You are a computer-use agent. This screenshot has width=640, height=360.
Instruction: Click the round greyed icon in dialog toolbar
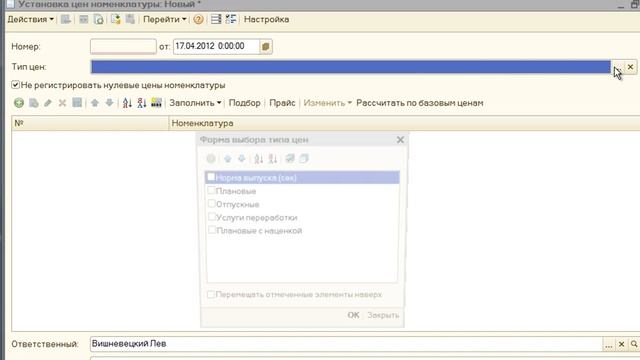pyautogui.click(x=211, y=159)
